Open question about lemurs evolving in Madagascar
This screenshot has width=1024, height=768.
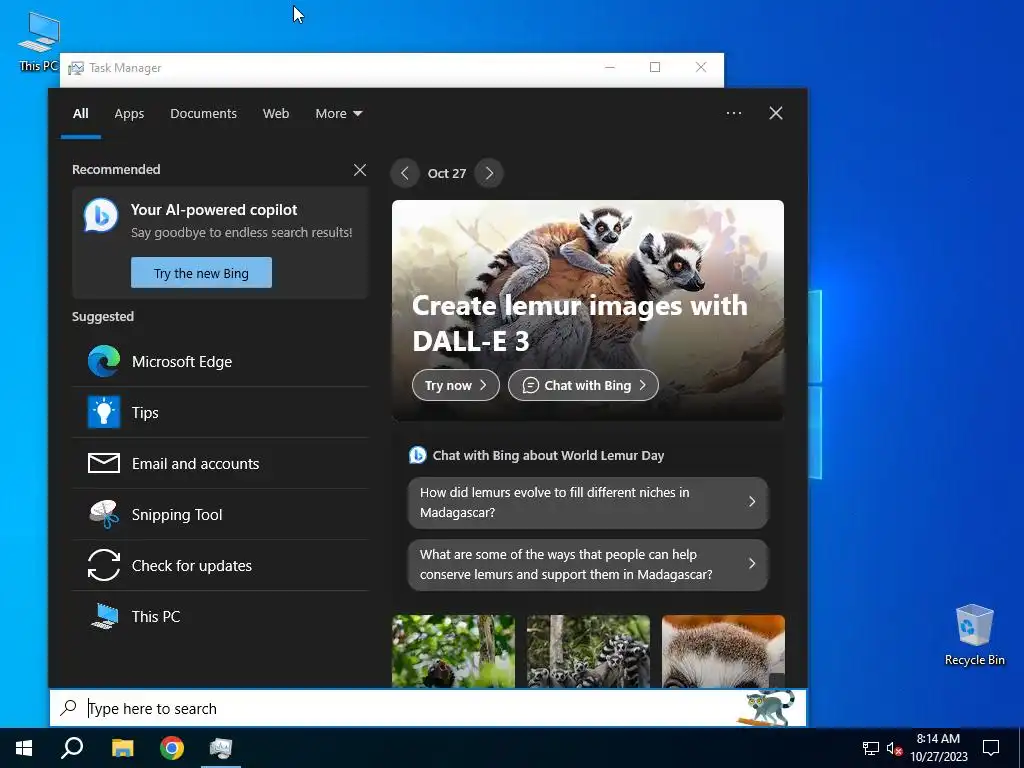(588, 502)
